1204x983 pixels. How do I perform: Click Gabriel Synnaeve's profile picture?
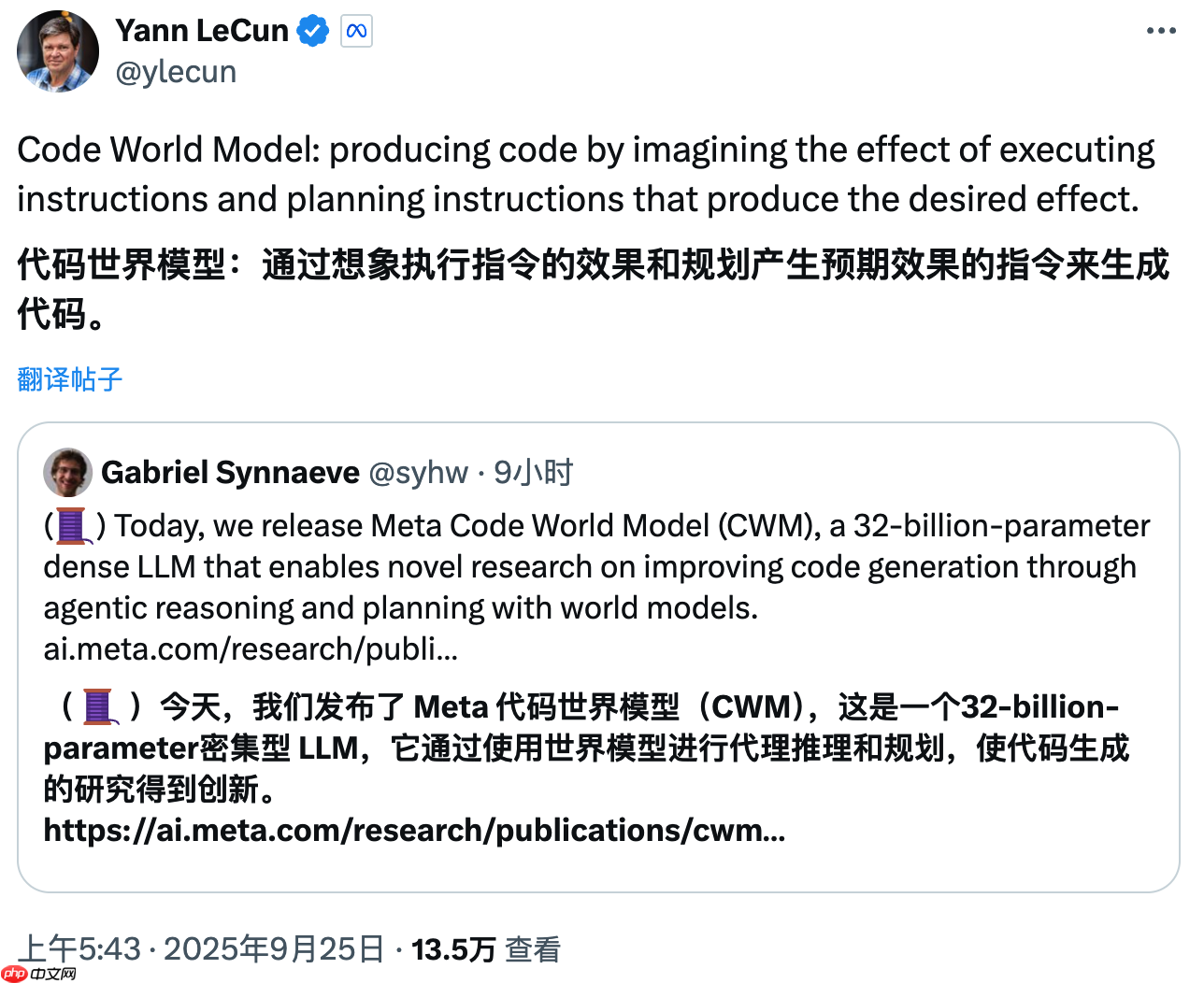66,472
